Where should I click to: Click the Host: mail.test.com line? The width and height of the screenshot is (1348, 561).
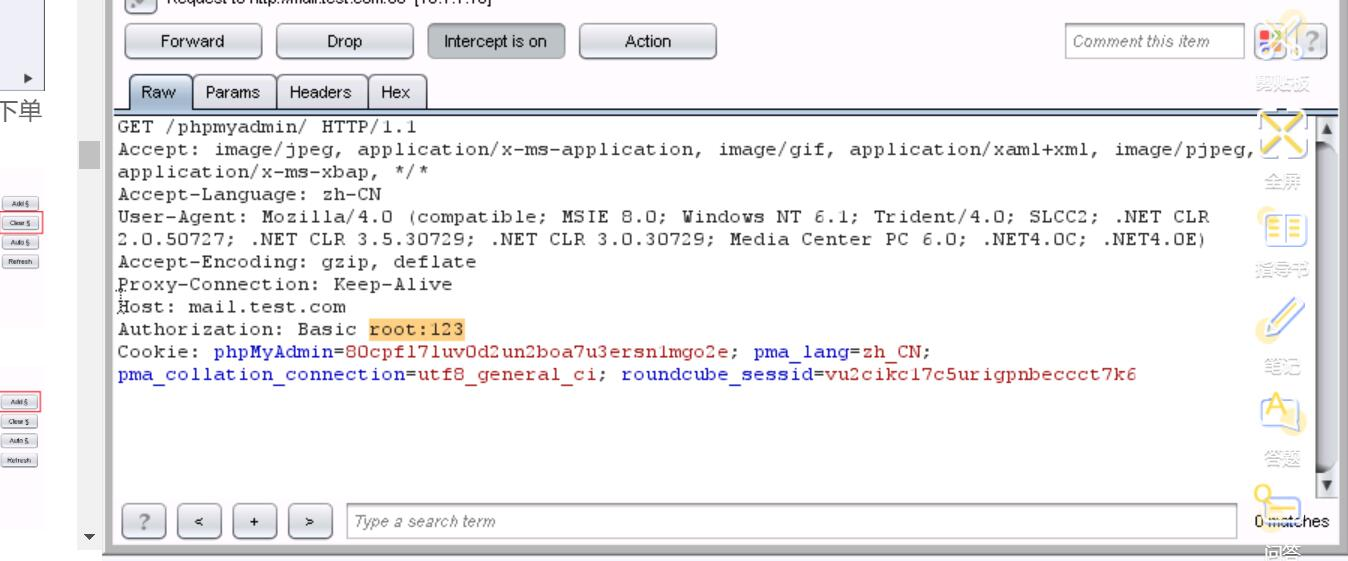pos(232,307)
